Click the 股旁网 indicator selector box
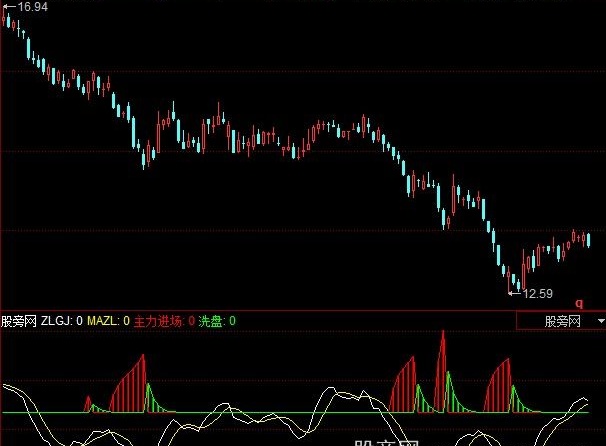606x446 pixels. point(561,321)
